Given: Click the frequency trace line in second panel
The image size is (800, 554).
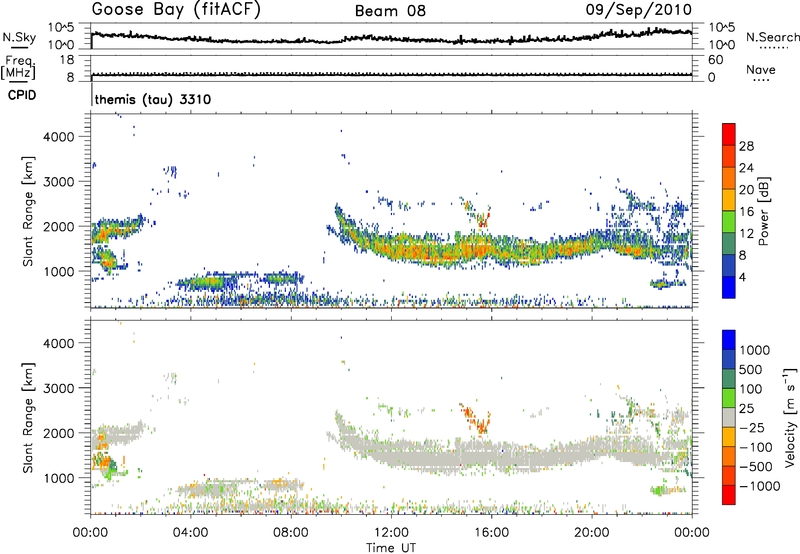Looking at the screenshot, I should point(391,74).
